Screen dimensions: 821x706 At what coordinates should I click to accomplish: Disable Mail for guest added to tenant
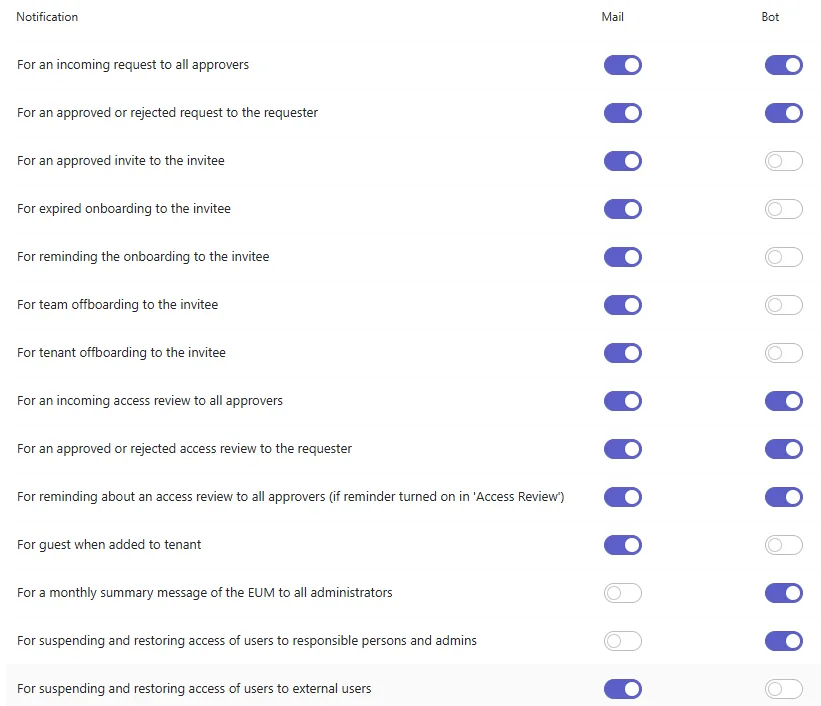coord(623,545)
